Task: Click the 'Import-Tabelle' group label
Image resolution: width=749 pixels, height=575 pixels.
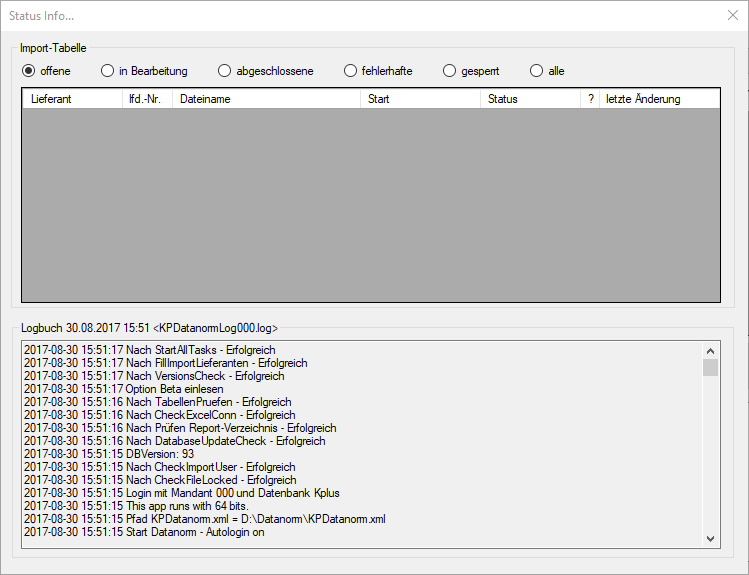Action: [x=53, y=48]
